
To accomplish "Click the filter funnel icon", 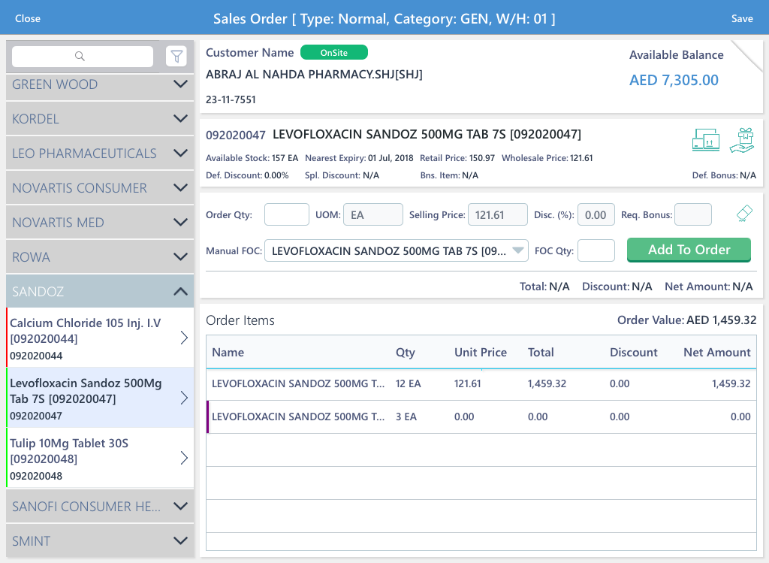I will pos(177,56).
